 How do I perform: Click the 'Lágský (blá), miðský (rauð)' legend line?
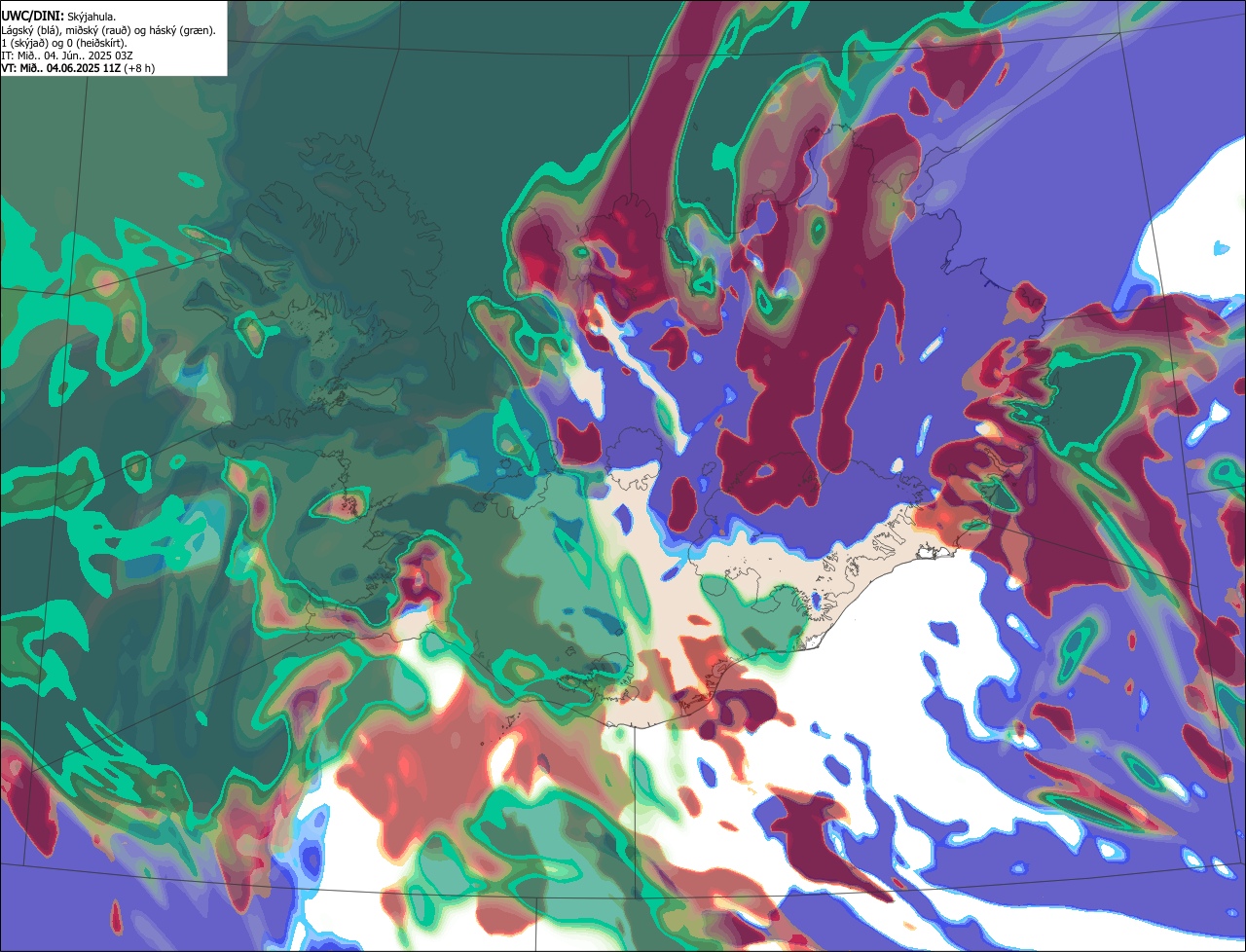coord(109,30)
